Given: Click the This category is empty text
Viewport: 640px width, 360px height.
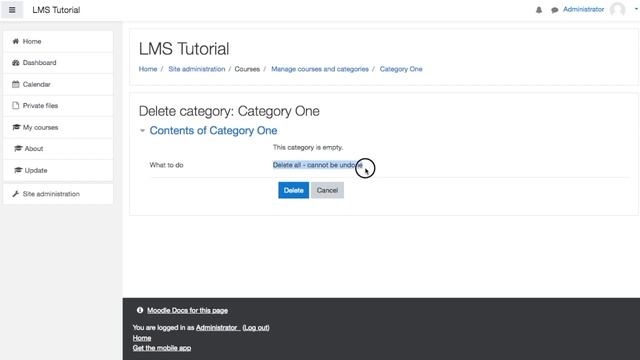Looking at the screenshot, I should (x=308, y=147).
